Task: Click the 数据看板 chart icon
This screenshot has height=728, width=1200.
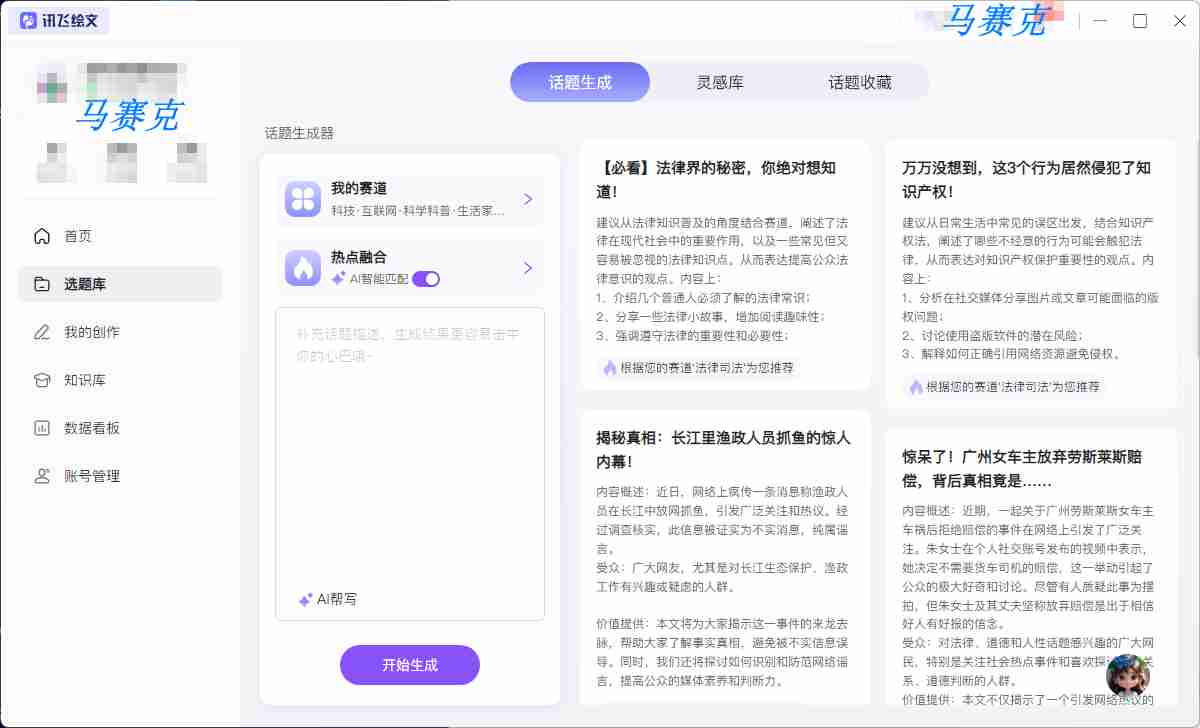Action: (x=42, y=428)
